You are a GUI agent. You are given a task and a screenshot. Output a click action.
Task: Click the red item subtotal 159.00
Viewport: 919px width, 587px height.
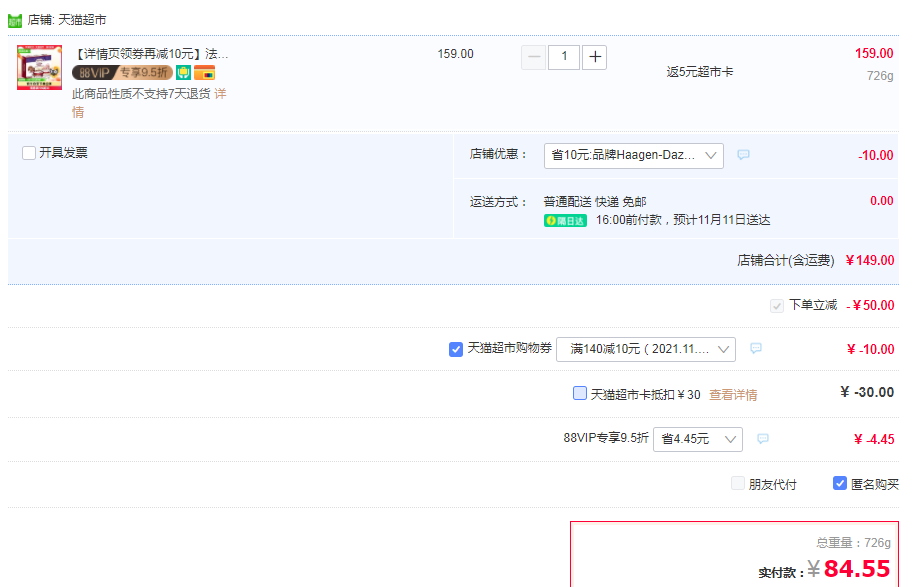(x=874, y=53)
